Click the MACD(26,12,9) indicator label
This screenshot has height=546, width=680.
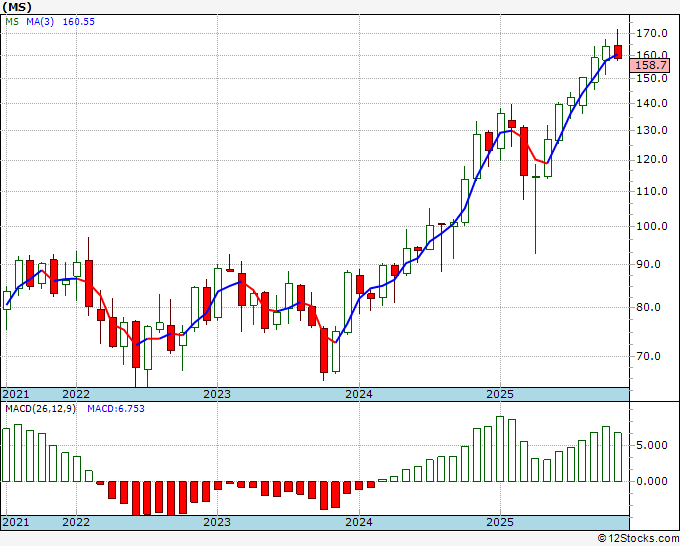click(x=40, y=409)
